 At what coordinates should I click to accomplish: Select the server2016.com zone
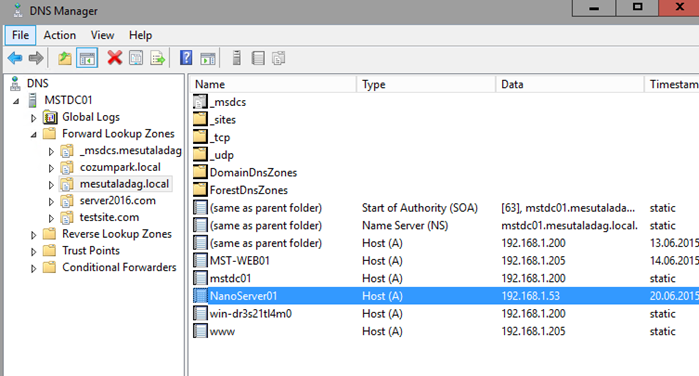pyautogui.click(x=118, y=201)
